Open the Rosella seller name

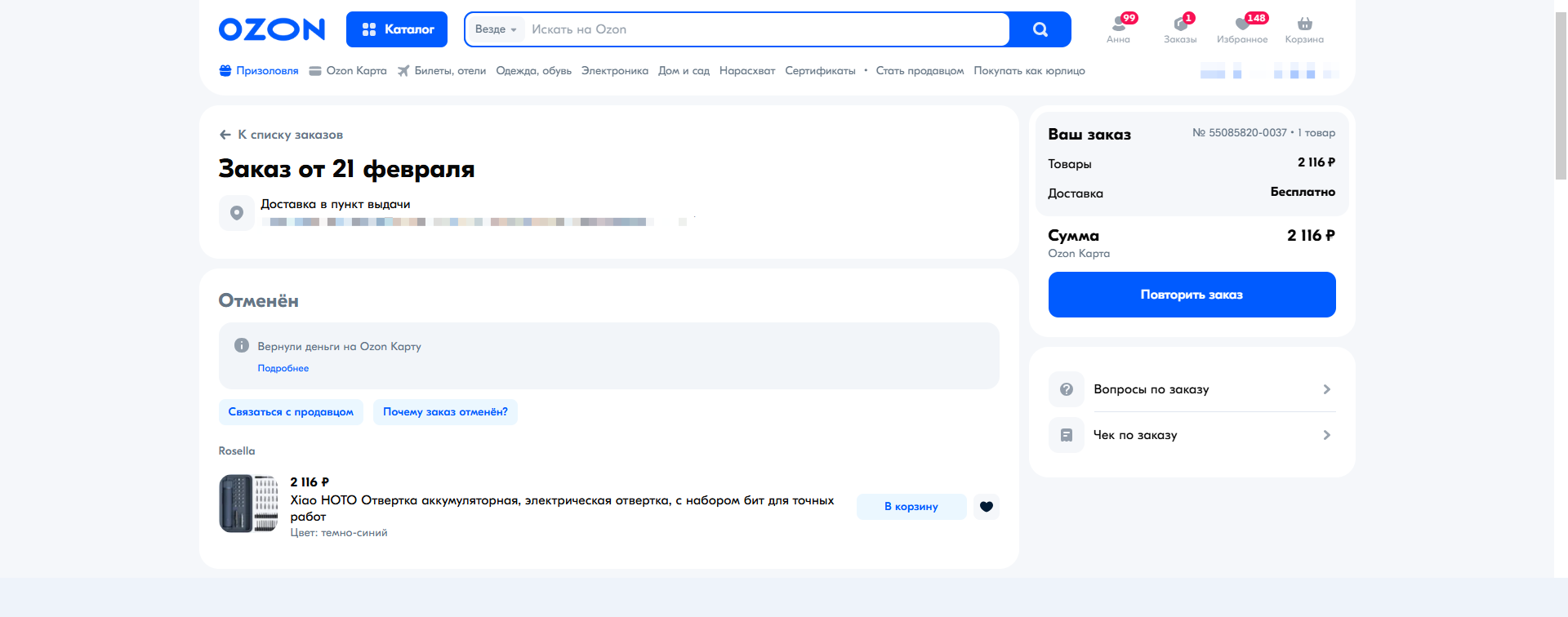[237, 451]
